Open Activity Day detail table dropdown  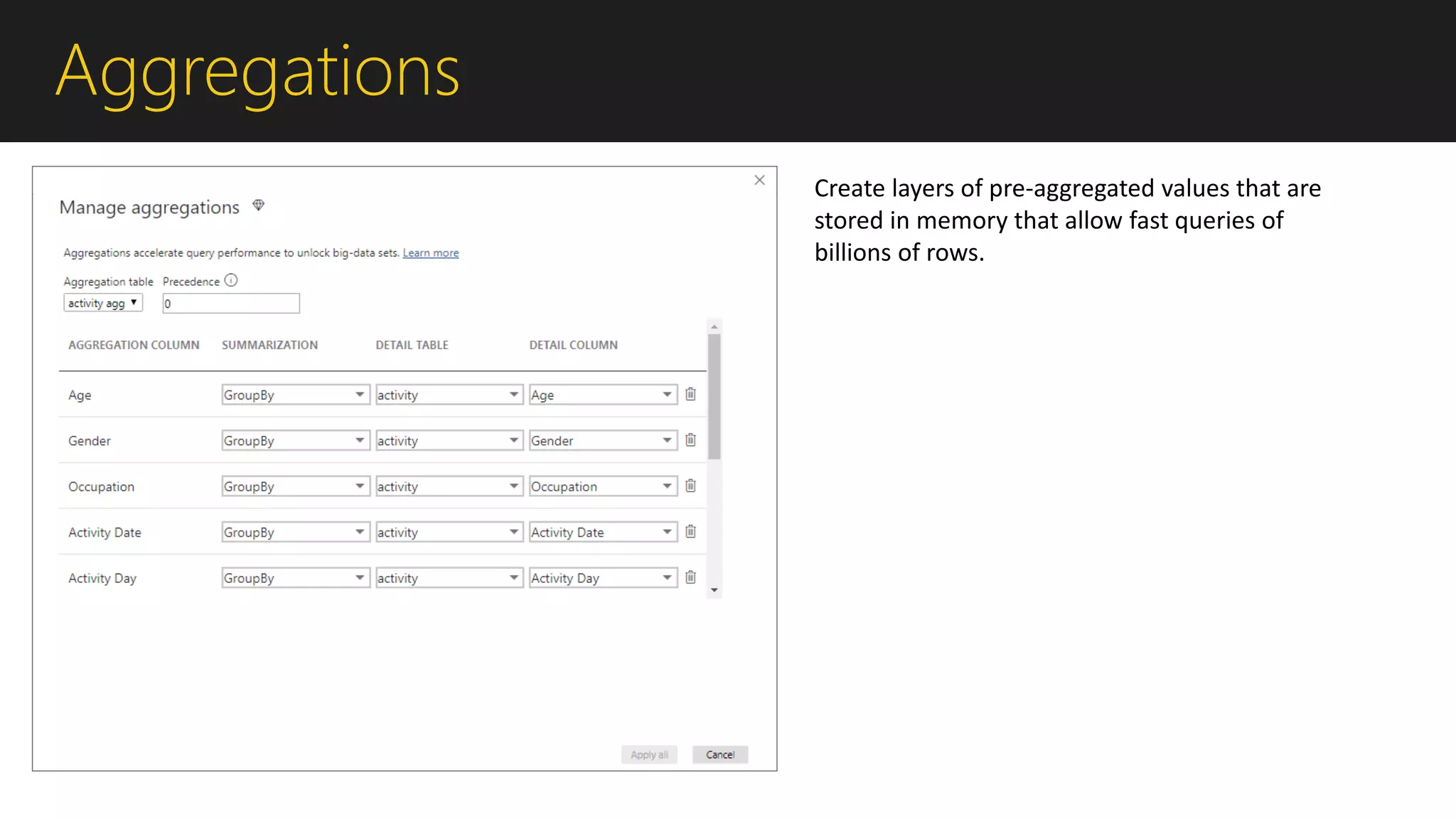coord(449,578)
